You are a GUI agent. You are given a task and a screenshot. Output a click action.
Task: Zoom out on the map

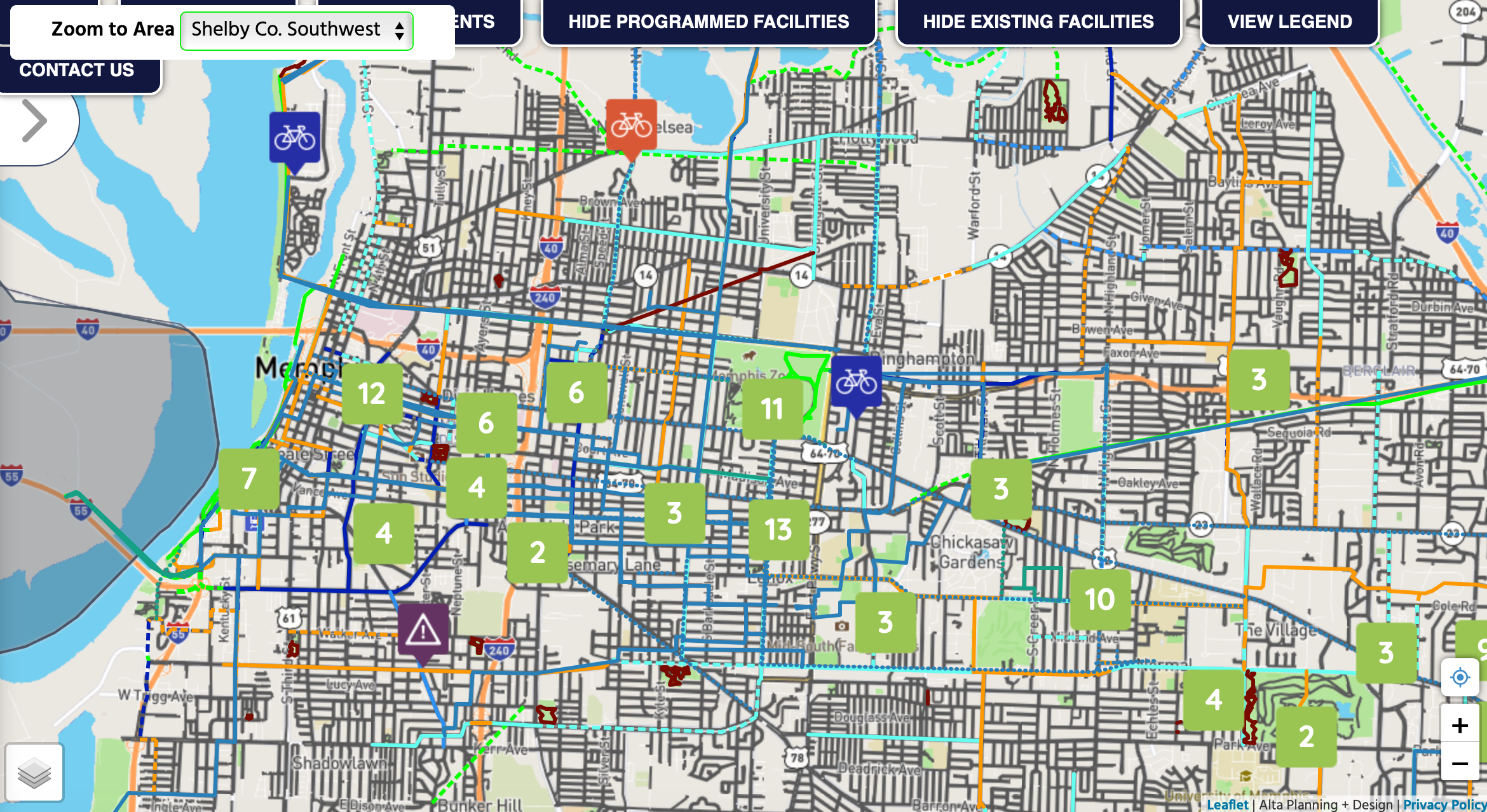click(x=1460, y=763)
